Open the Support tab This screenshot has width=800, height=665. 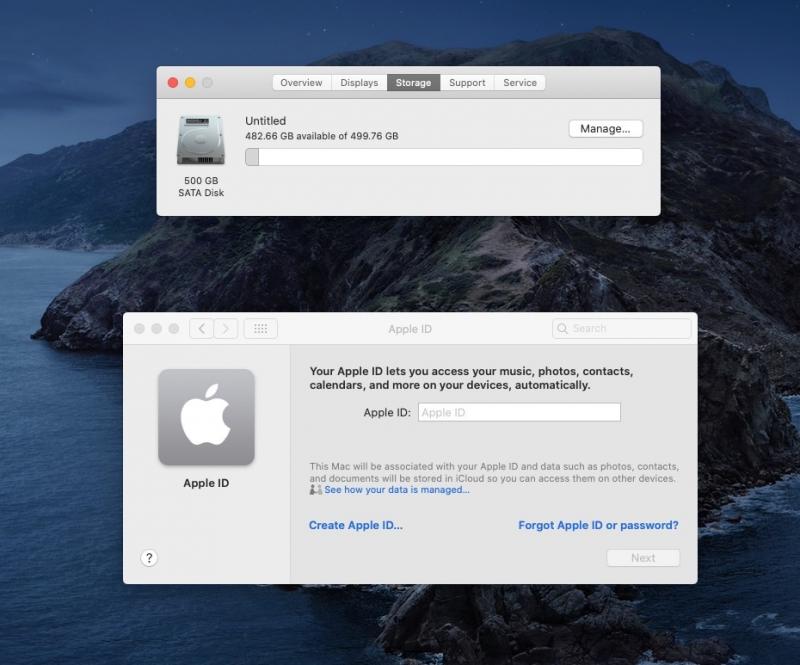pos(467,83)
